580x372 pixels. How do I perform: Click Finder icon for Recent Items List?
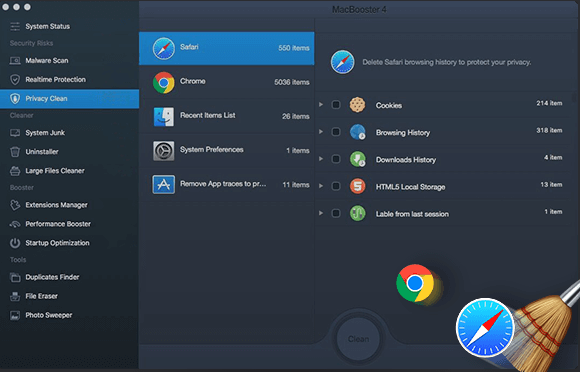point(163,116)
